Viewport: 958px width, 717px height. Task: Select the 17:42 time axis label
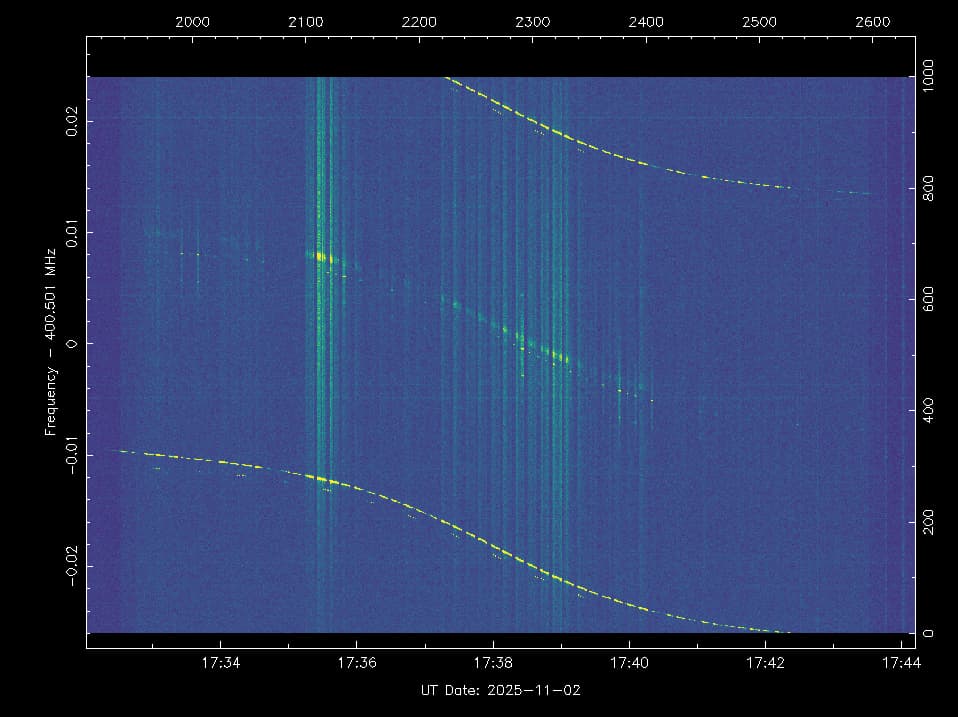pos(765,662)
